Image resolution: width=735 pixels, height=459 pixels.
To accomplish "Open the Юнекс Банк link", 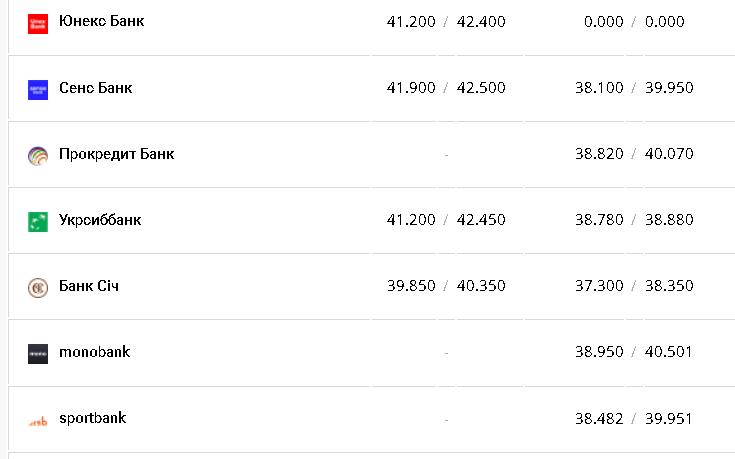I will click(x=101, y=21).
